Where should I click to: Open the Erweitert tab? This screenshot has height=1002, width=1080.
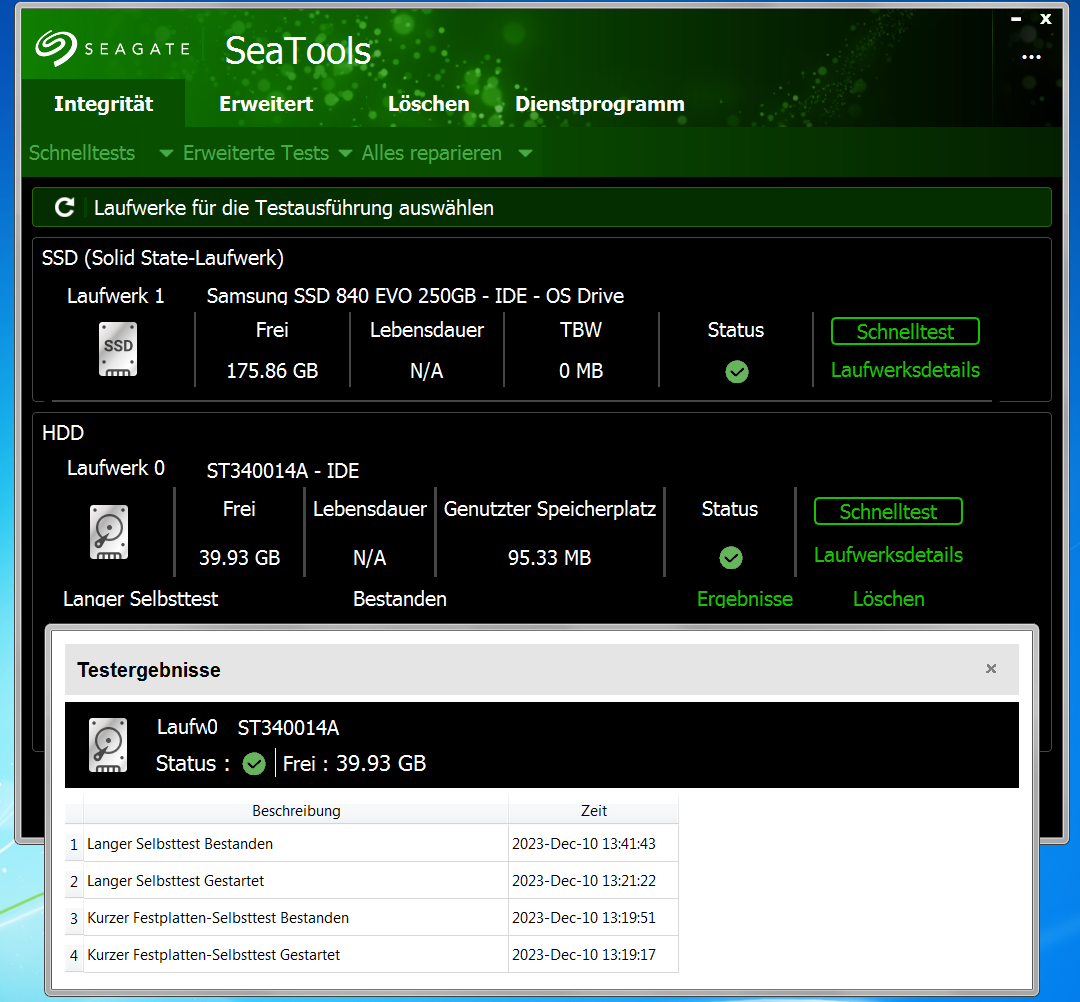(x=266, y=104)
